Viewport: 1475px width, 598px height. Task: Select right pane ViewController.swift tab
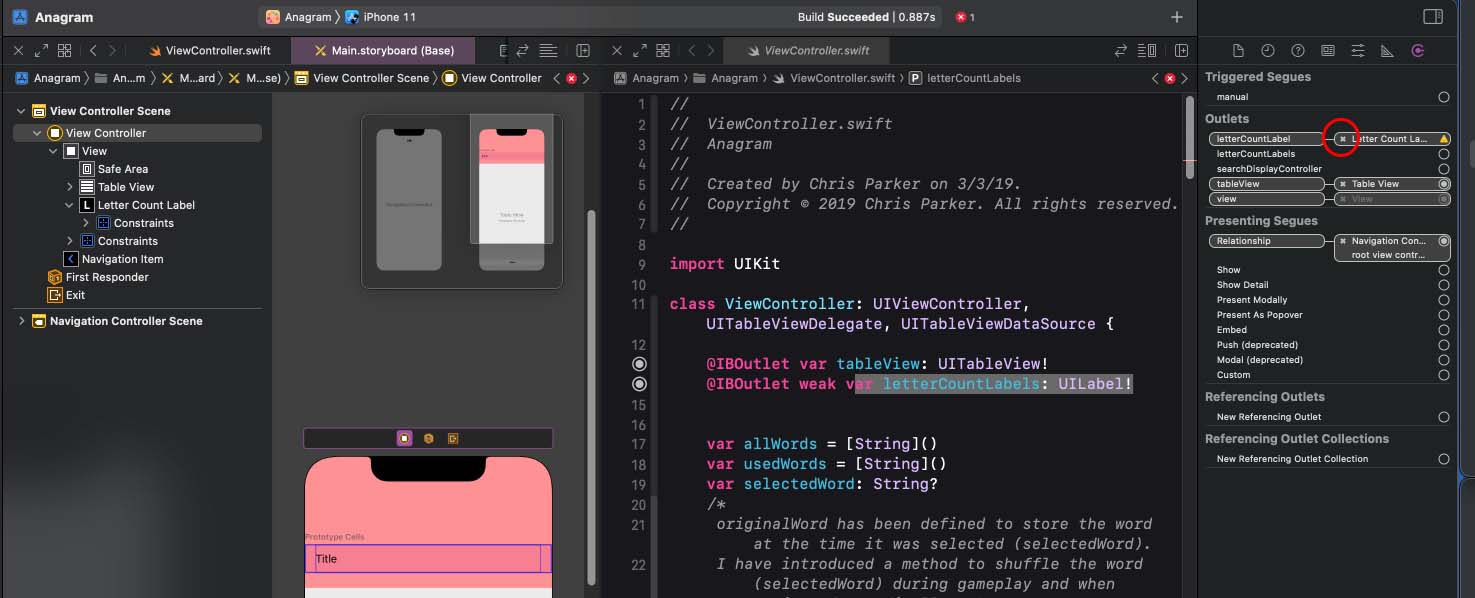[x=805, y=50]
